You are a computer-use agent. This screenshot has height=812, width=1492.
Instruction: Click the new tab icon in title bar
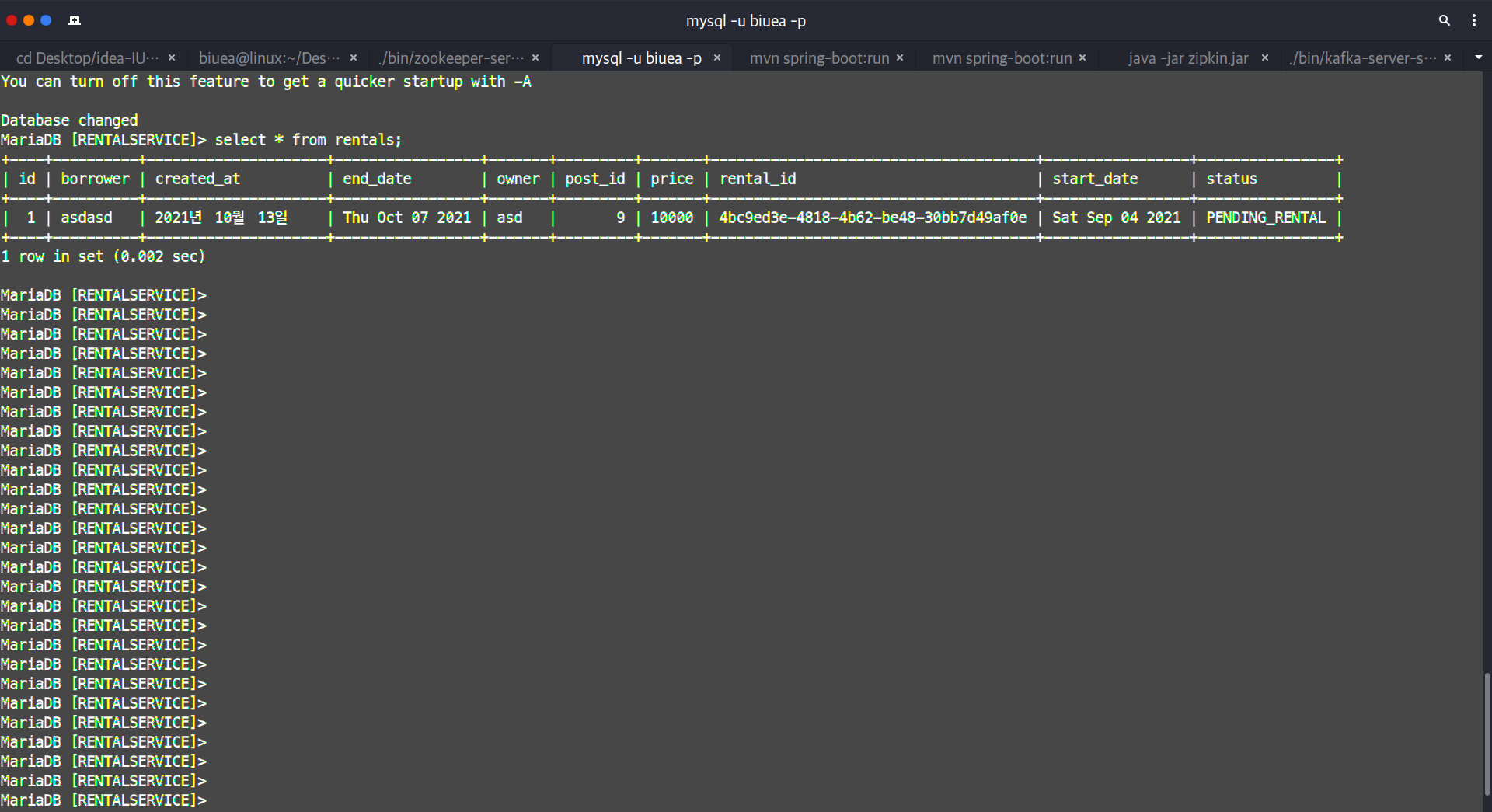point(75,20)
